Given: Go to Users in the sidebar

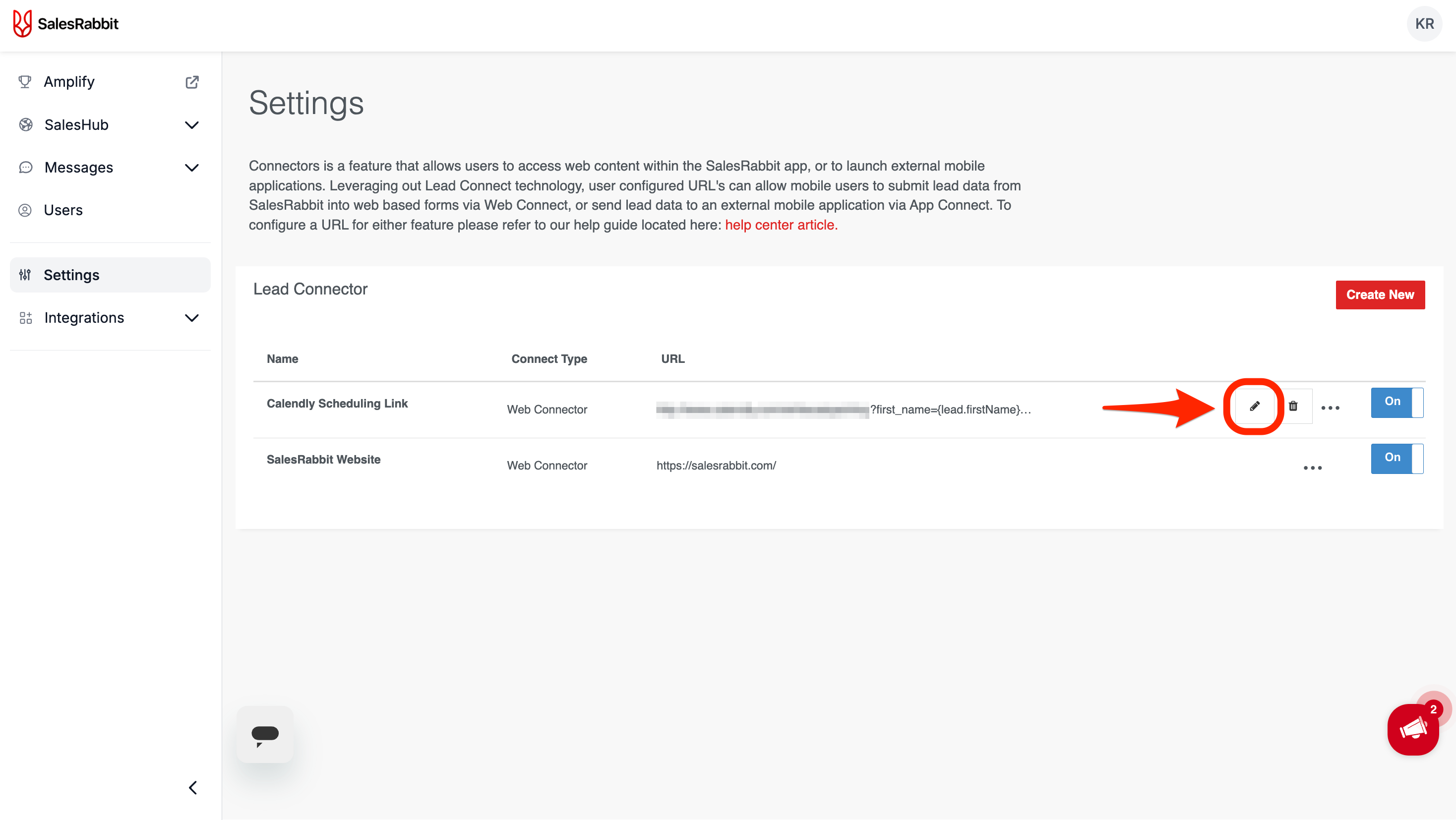Looking at the screenshot, I should pos(63,210).
